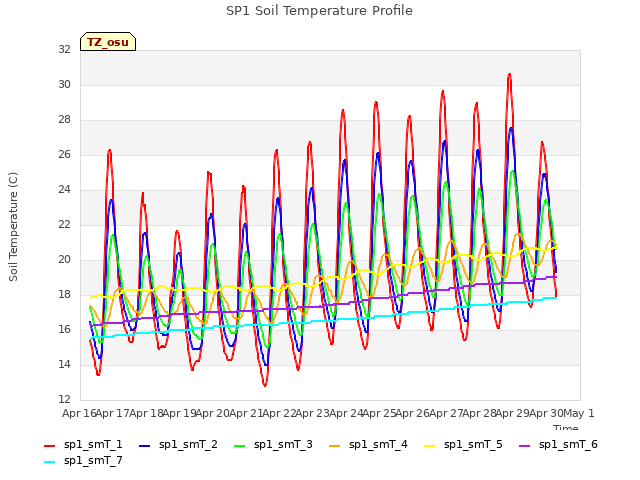The height and width of the screenshot is (480, 640).
Task: Click the 26 y-axis tick label
Action: 64,154
